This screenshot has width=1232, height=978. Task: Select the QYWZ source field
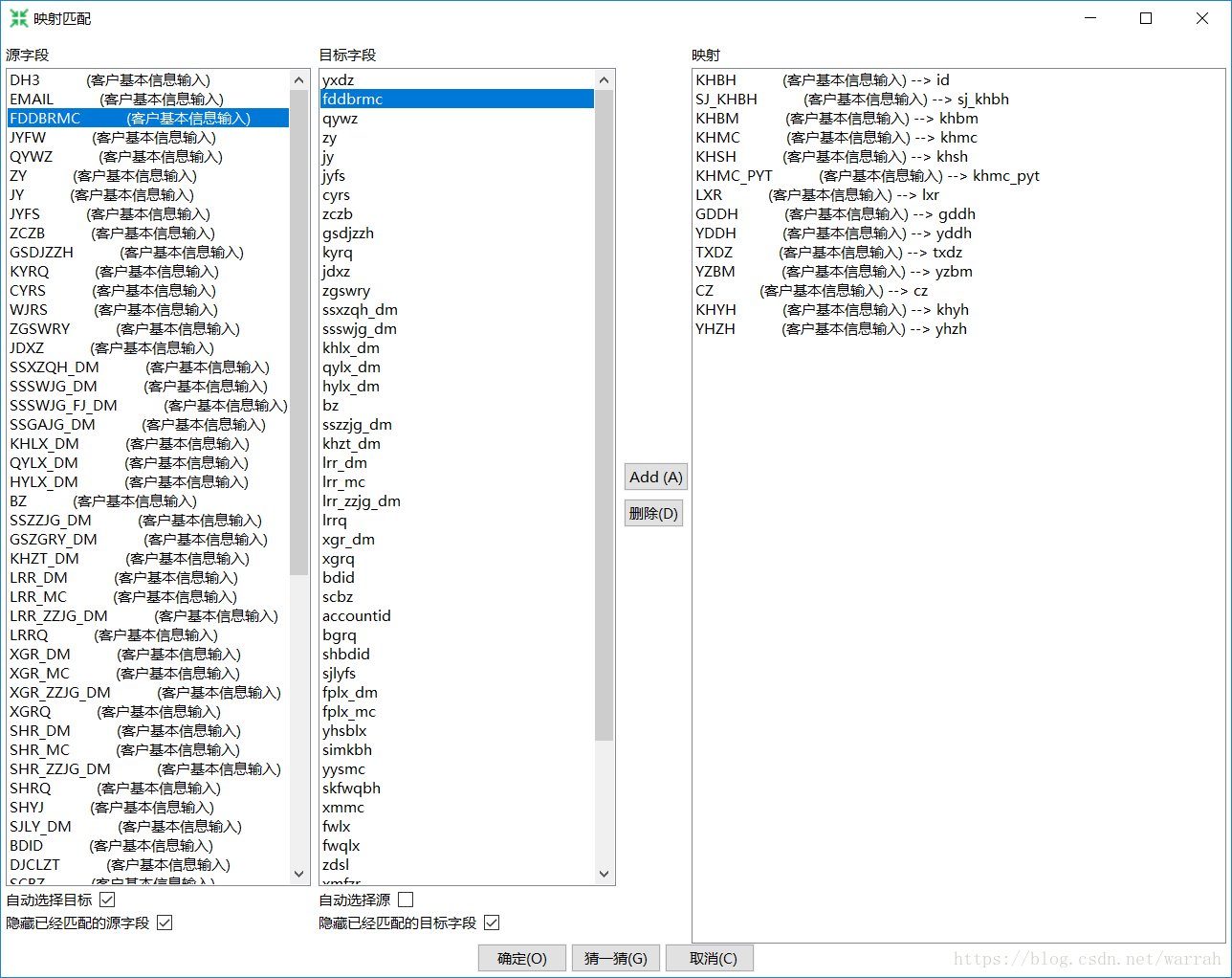click(x=147, y=157)
